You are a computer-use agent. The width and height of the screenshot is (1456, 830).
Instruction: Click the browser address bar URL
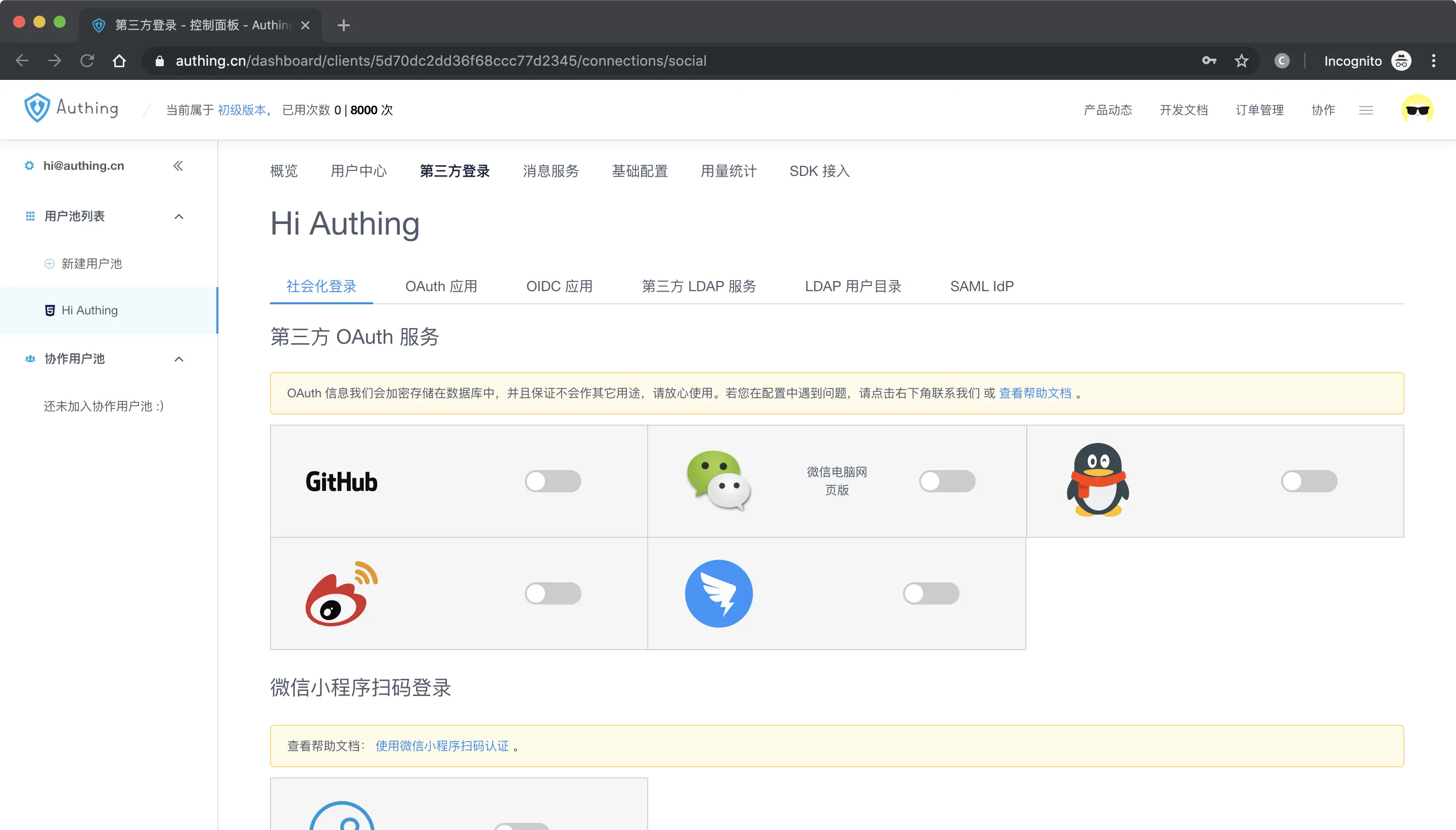(x=440, y=61)
